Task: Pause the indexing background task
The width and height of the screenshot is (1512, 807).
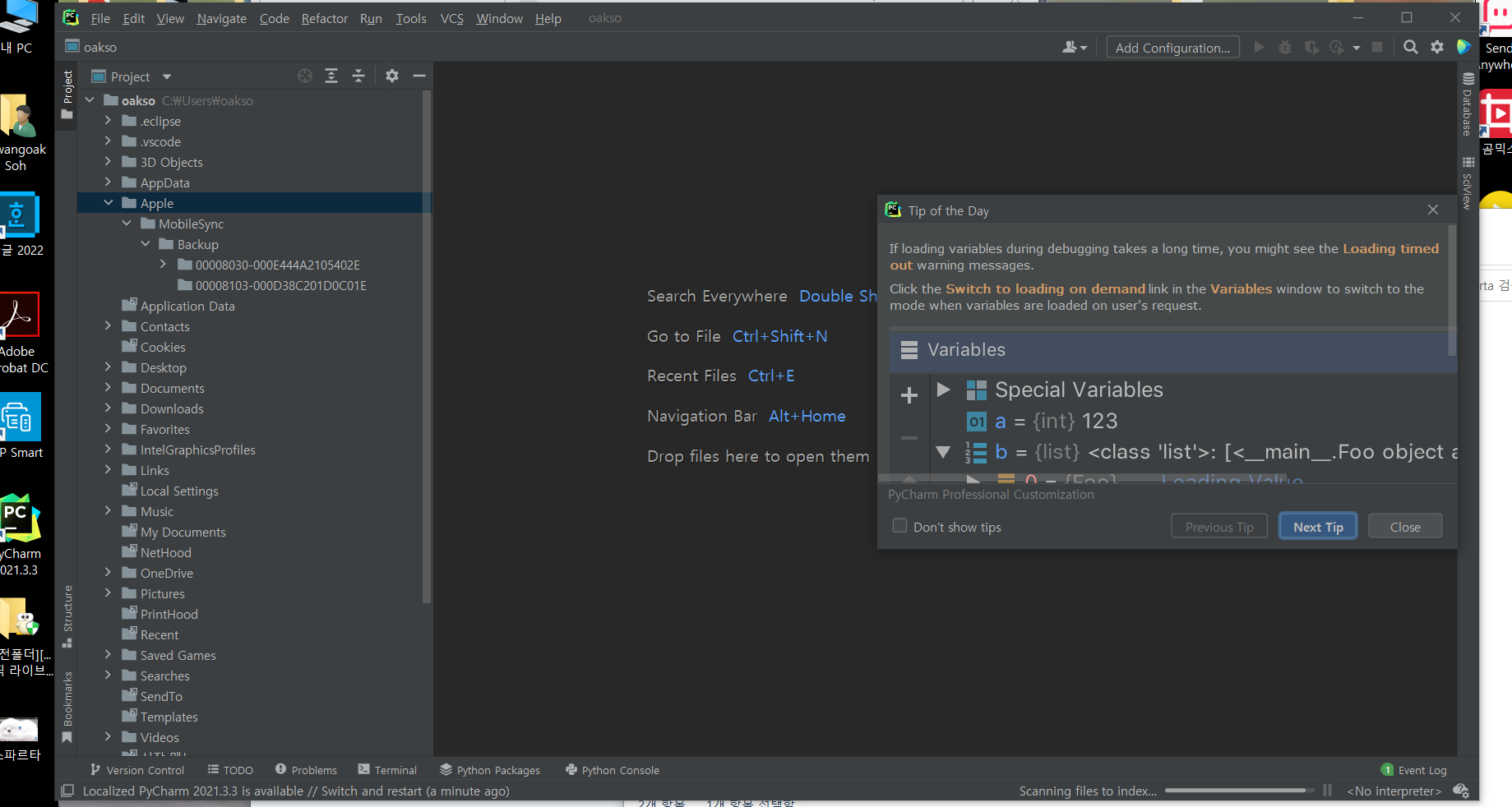Action: click(x=1327, y=791)
